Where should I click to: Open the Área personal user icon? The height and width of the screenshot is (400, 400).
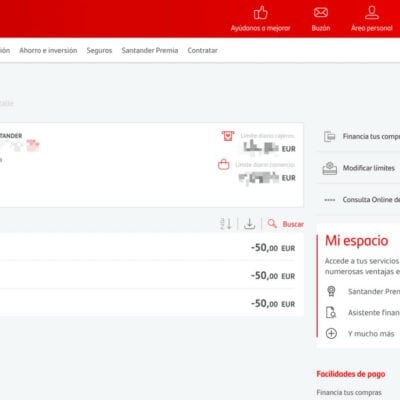(372, 13)
